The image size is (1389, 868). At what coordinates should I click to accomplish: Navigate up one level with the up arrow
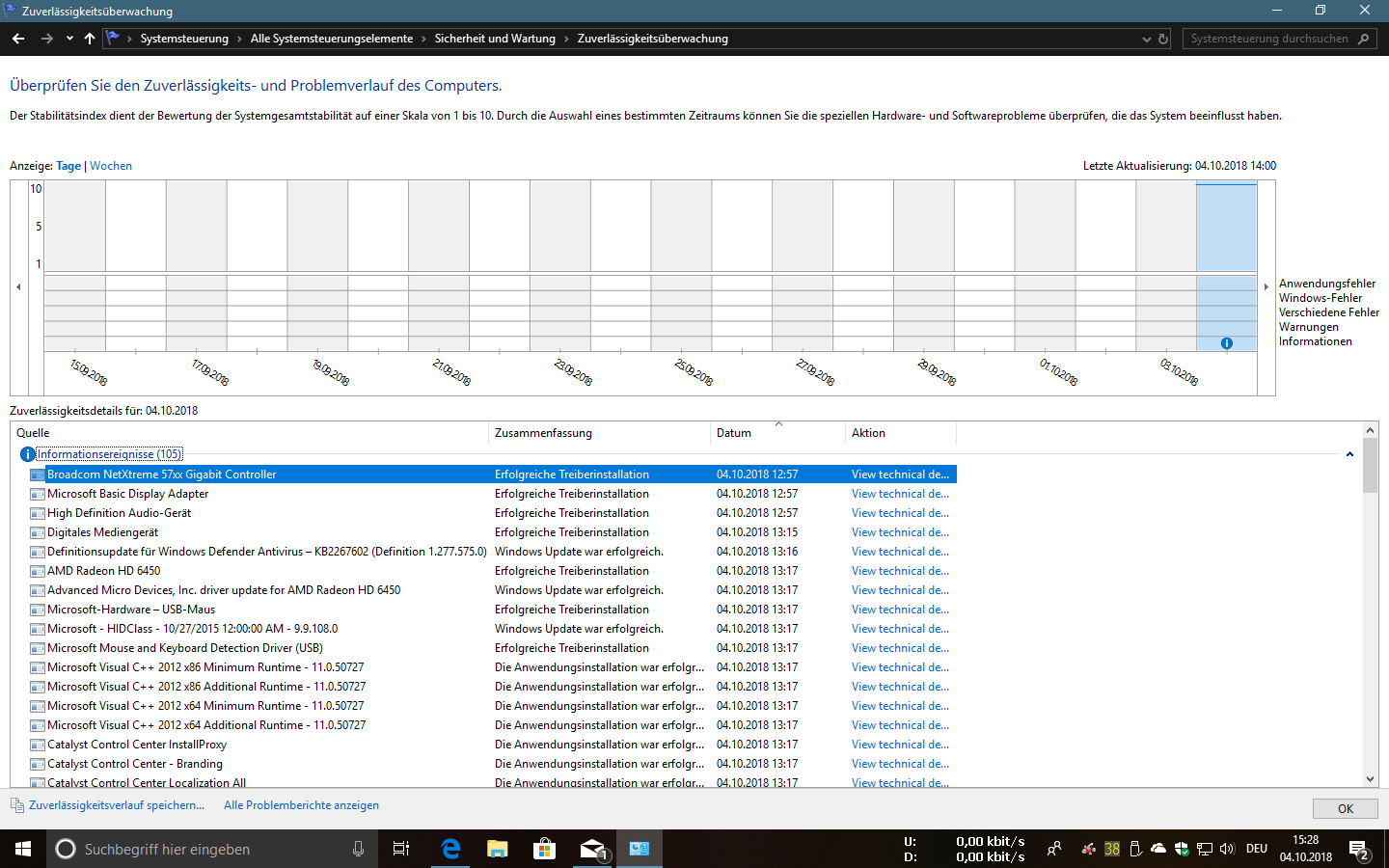tap(90, 39)
